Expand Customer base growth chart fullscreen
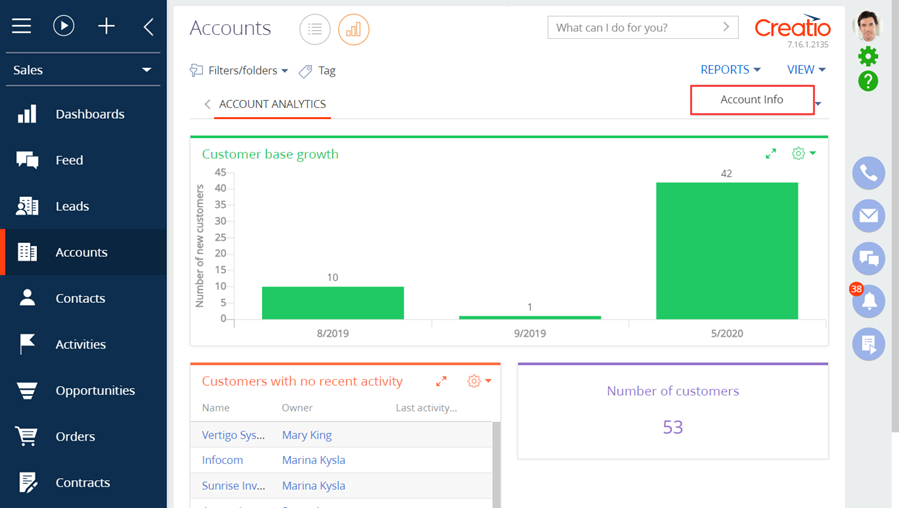Screen dimensions: 900x508 point(771,154)
